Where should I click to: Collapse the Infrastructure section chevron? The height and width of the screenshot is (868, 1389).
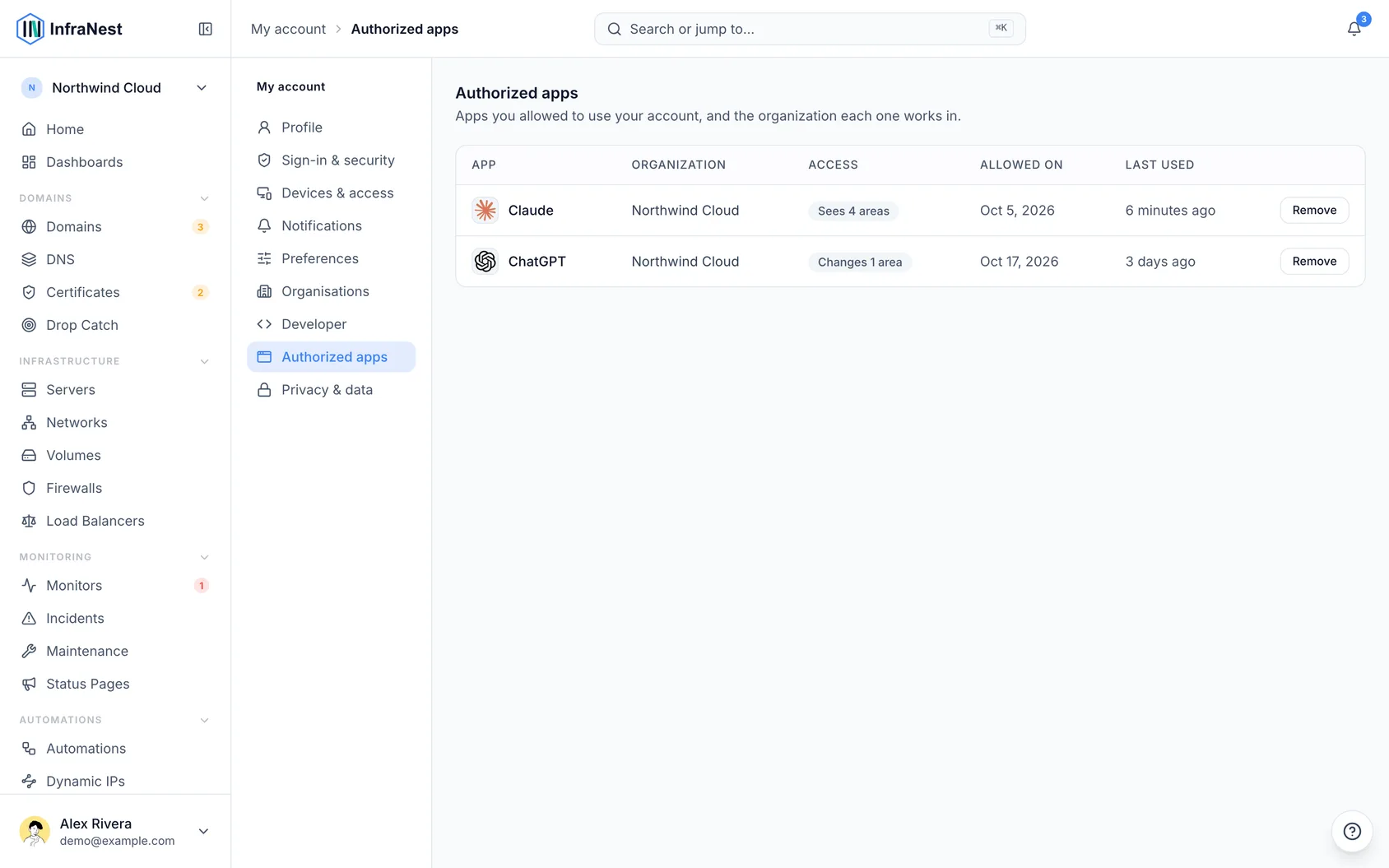[205, 361]
